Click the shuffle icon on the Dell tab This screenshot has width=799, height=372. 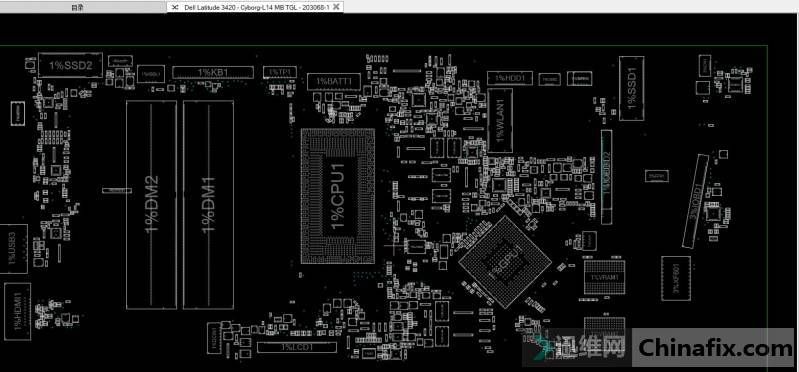175,8
